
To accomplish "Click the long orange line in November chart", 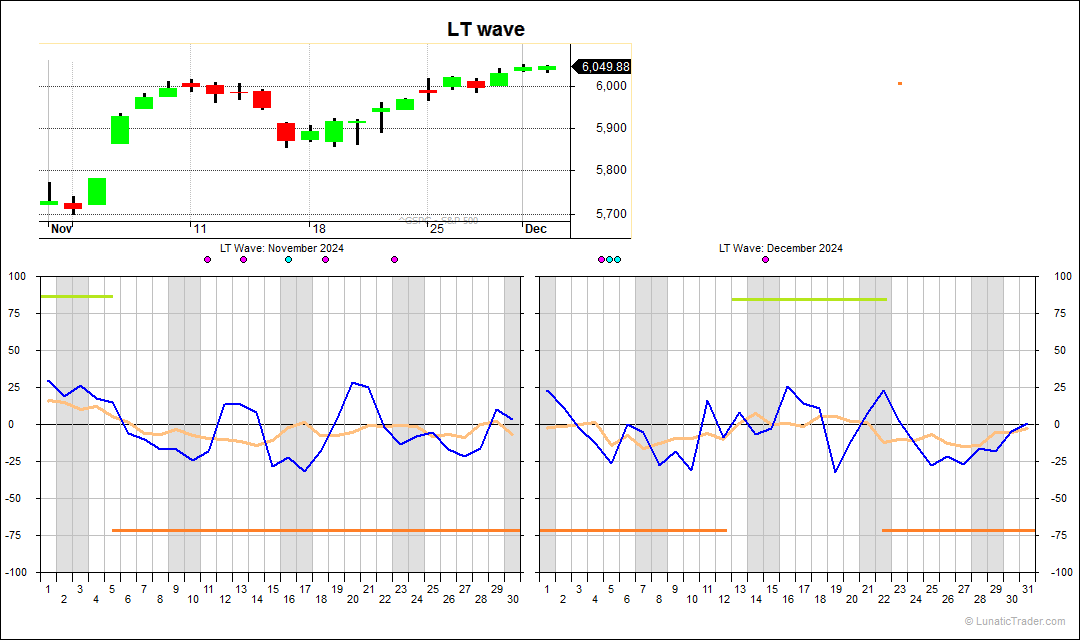I will click(x=315, y=530).
